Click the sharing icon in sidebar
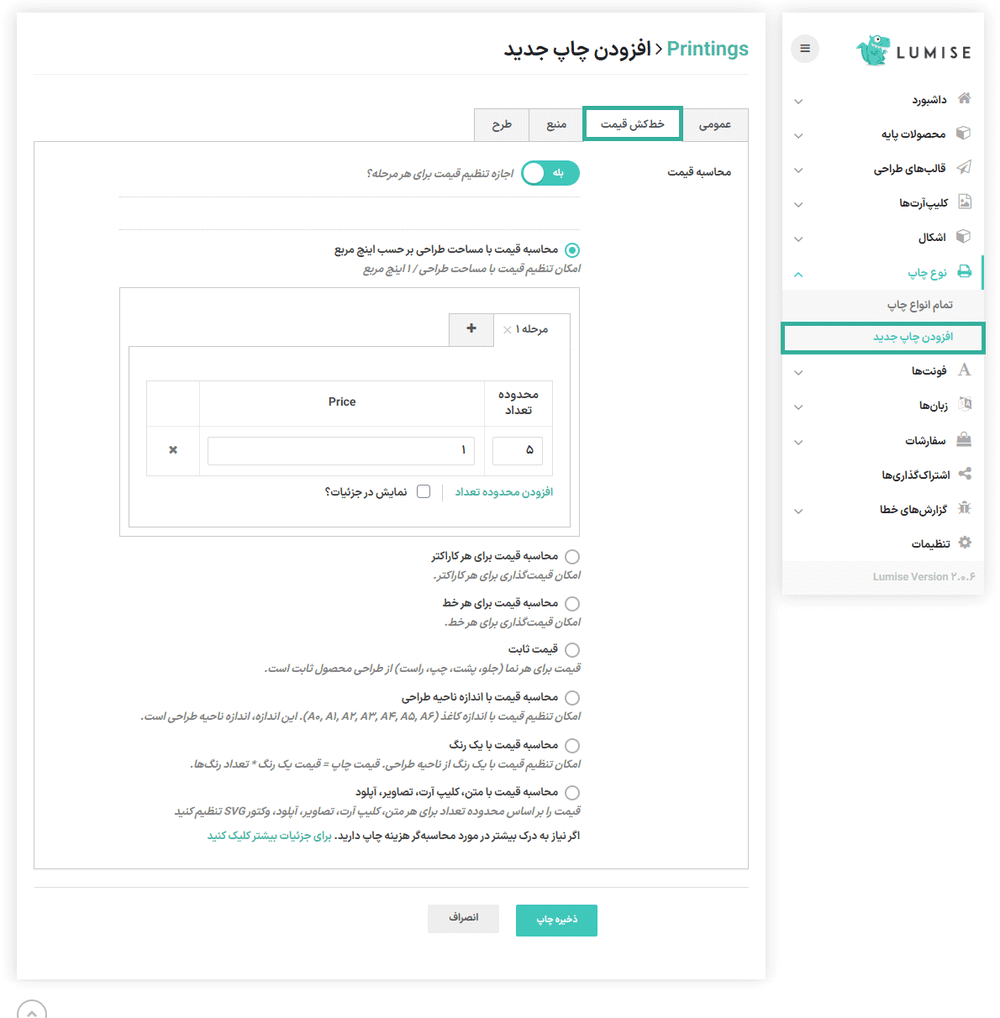The image size is (1000, 1018). coord(964,474)
